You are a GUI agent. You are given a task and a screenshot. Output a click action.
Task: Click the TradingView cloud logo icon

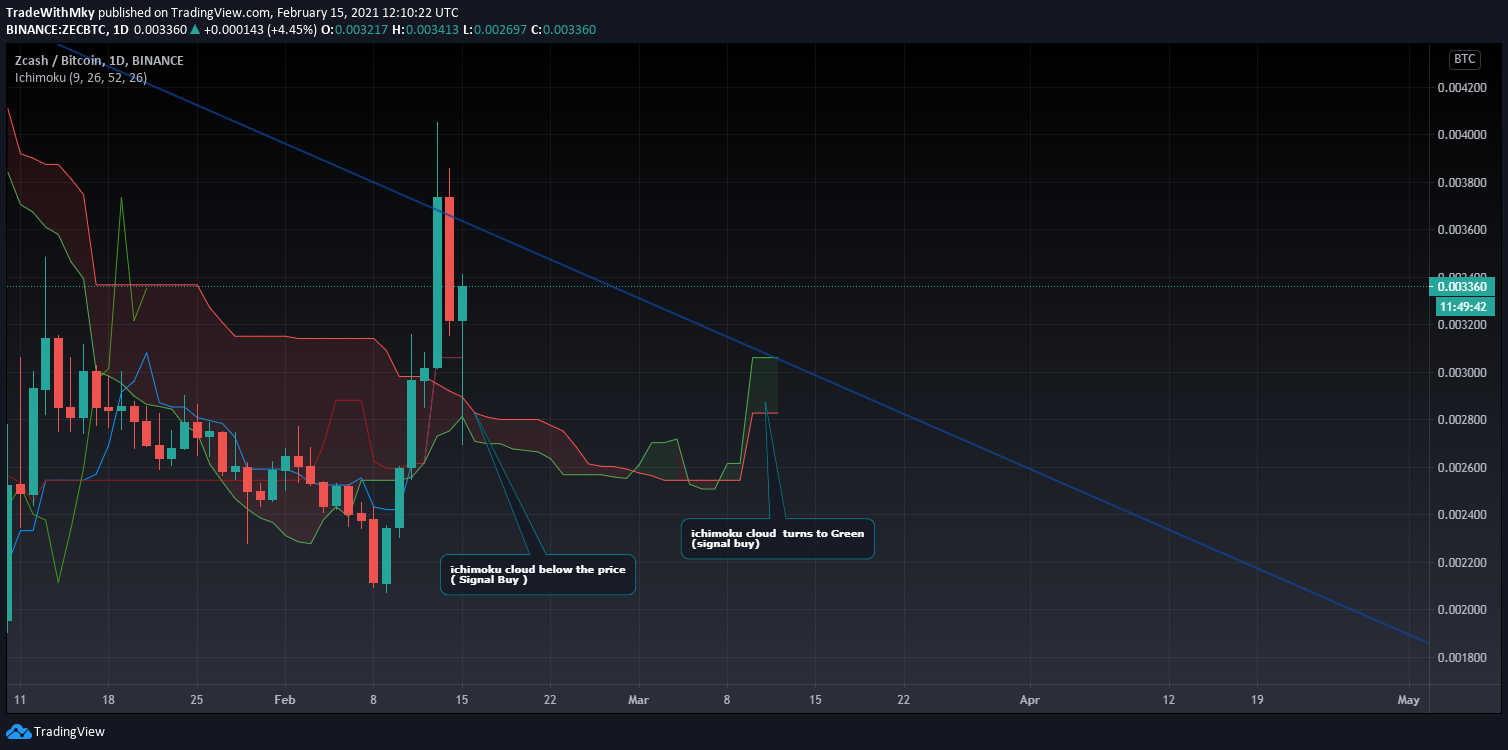click(x=18, y=732)
